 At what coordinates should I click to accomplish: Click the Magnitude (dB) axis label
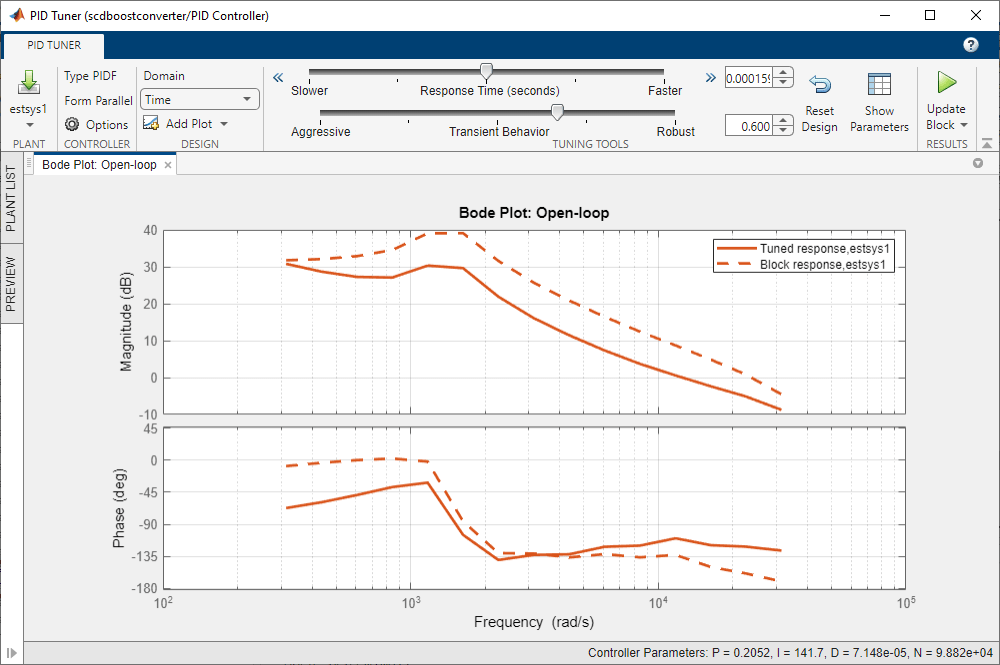(126, 322)
